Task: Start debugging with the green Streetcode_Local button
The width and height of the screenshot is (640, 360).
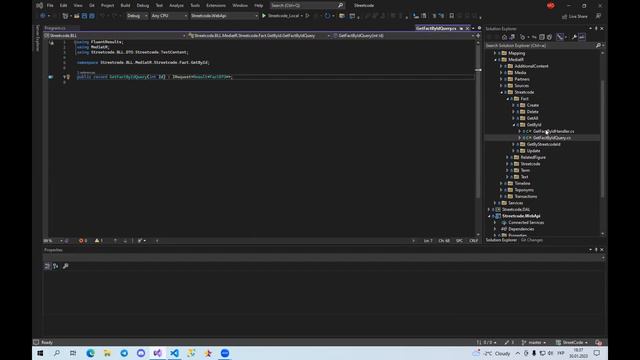Action: coord(280,16)
